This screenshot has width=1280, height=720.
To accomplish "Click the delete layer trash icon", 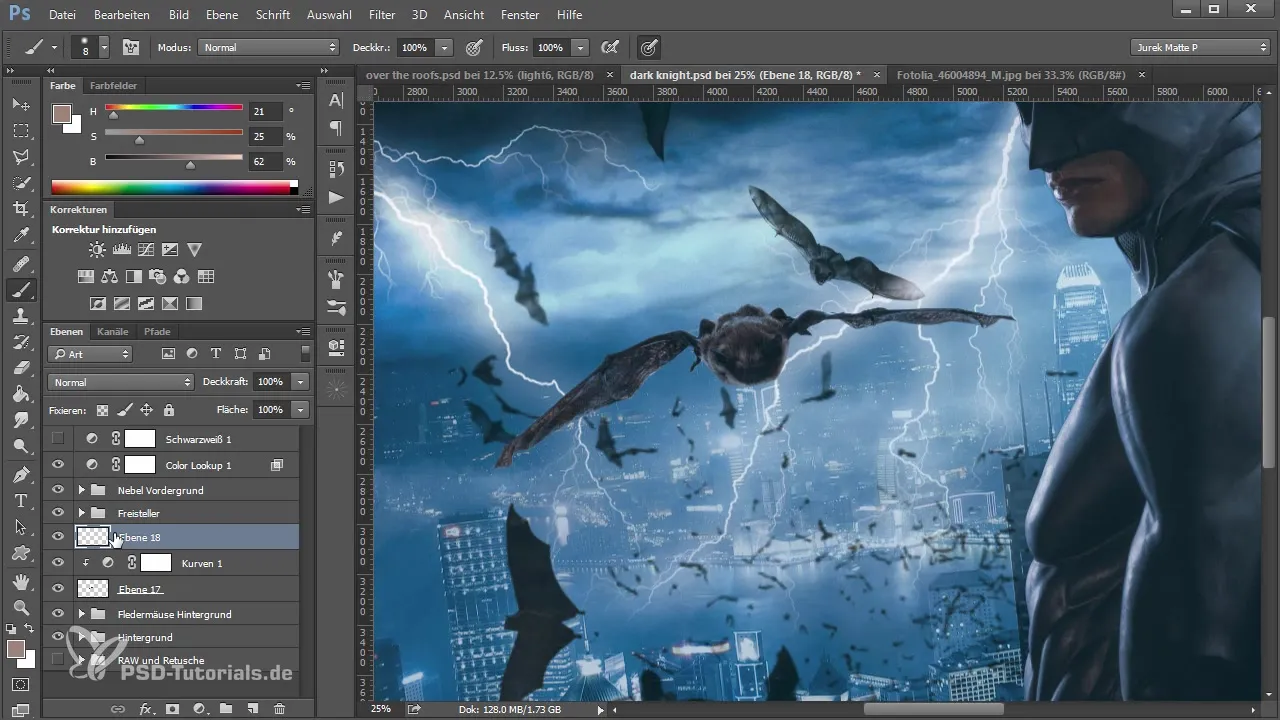I will tap(279, 708).
